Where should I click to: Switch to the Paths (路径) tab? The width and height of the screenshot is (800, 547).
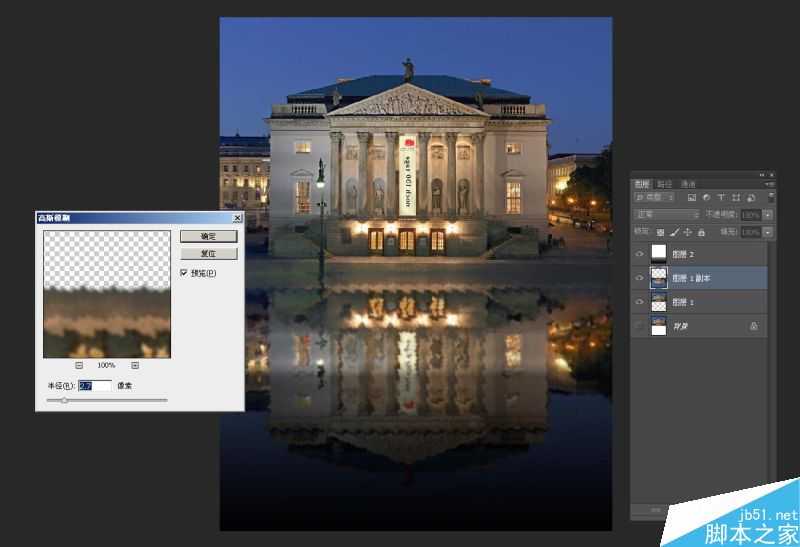pos(664,184)
